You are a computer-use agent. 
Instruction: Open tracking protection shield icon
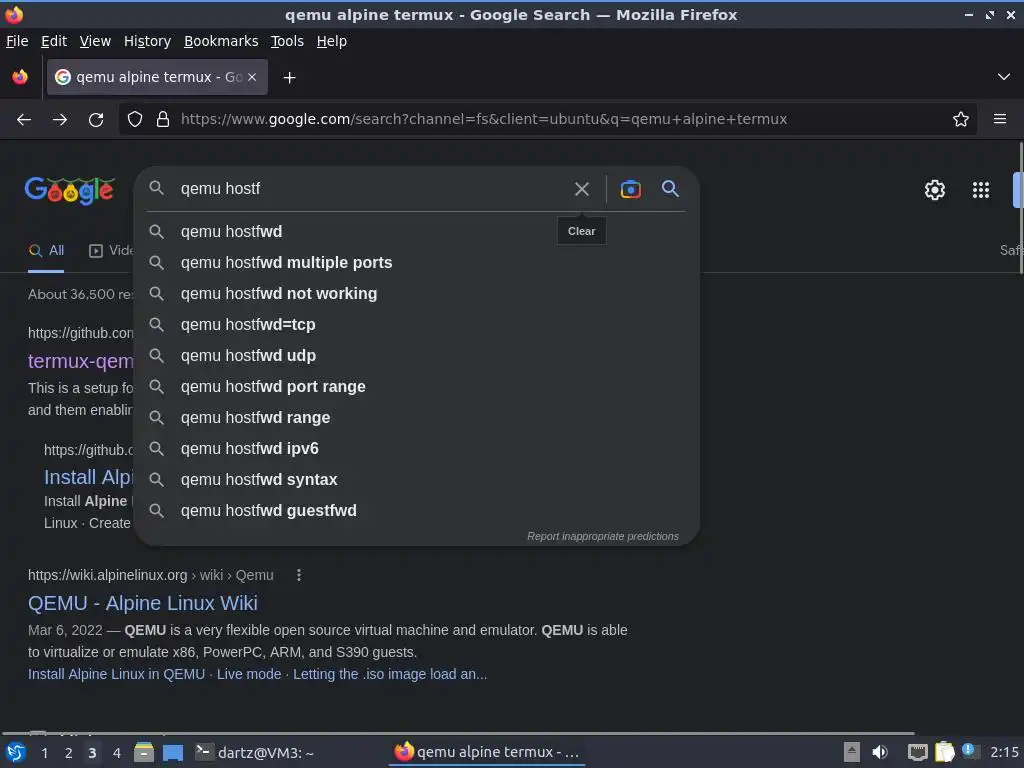135,119
